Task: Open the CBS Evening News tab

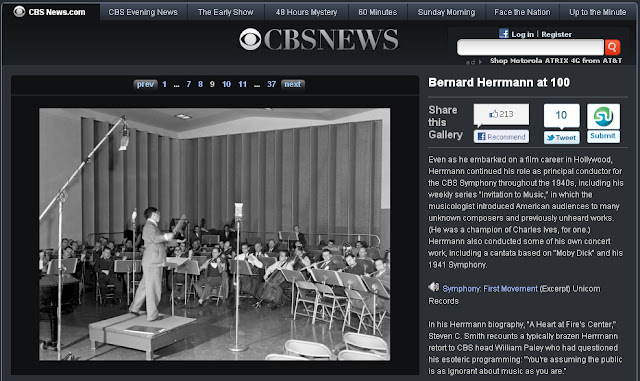Action: (x=143, y=12)
